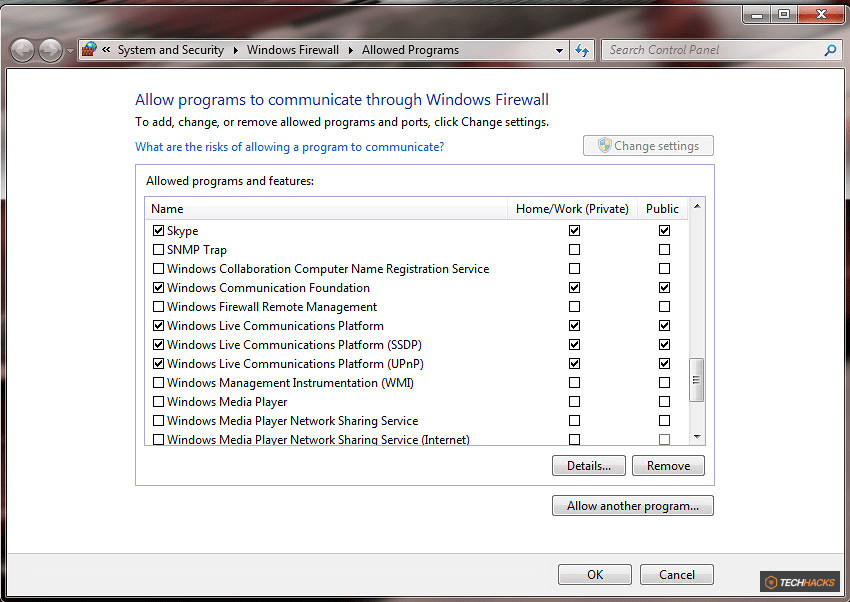
Task: Check Windows Media Player Network Sharing Service checkbox
Action: coord(158,421)
